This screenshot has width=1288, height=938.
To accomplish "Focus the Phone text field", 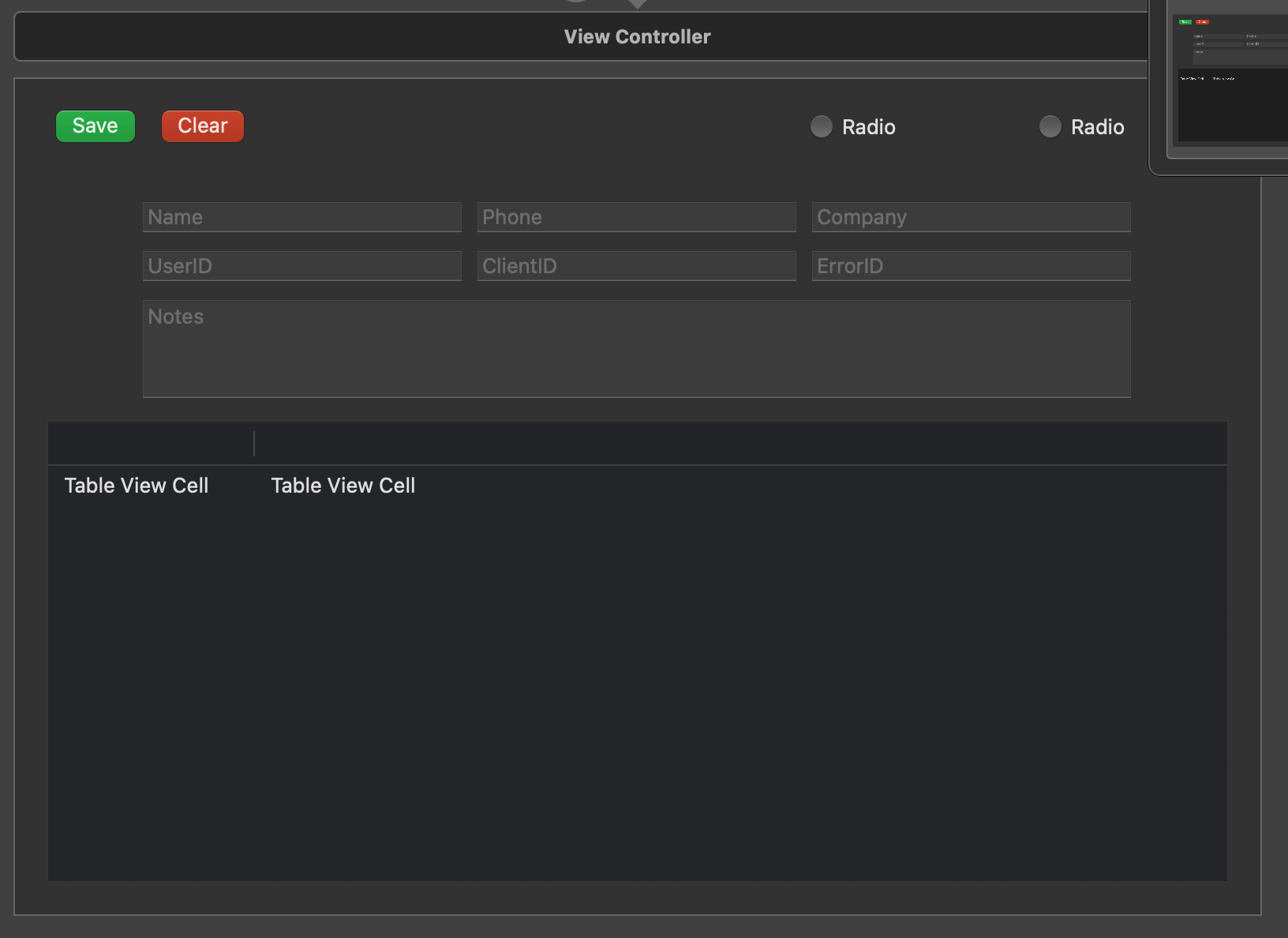I will [636, 217].
